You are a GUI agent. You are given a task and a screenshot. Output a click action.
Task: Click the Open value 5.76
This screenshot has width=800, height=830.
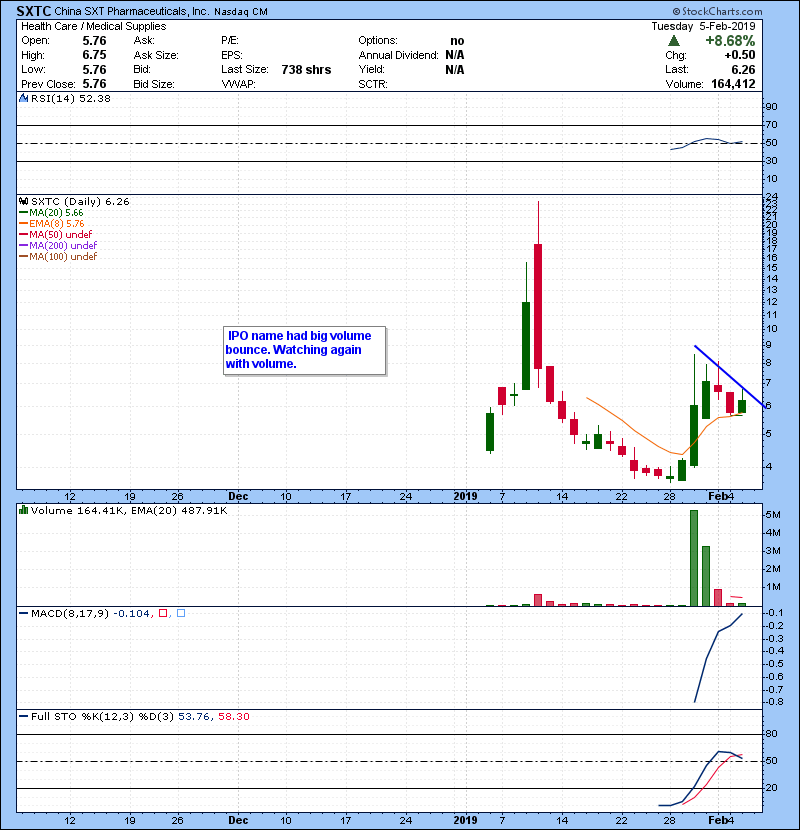pos(94,41)
